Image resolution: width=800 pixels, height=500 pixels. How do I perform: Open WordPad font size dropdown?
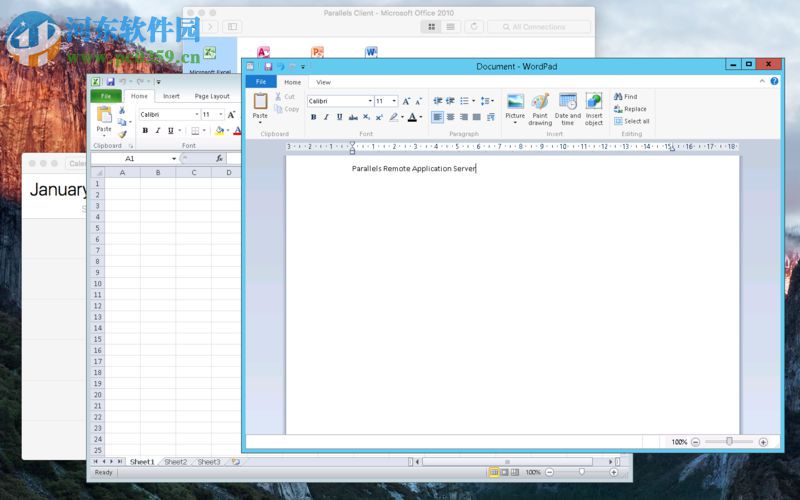pos(394,101)
